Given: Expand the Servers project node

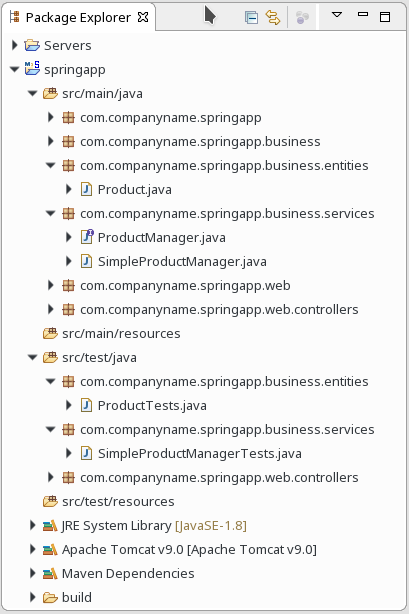Looking at the screenshot, I should coord(14,45).
